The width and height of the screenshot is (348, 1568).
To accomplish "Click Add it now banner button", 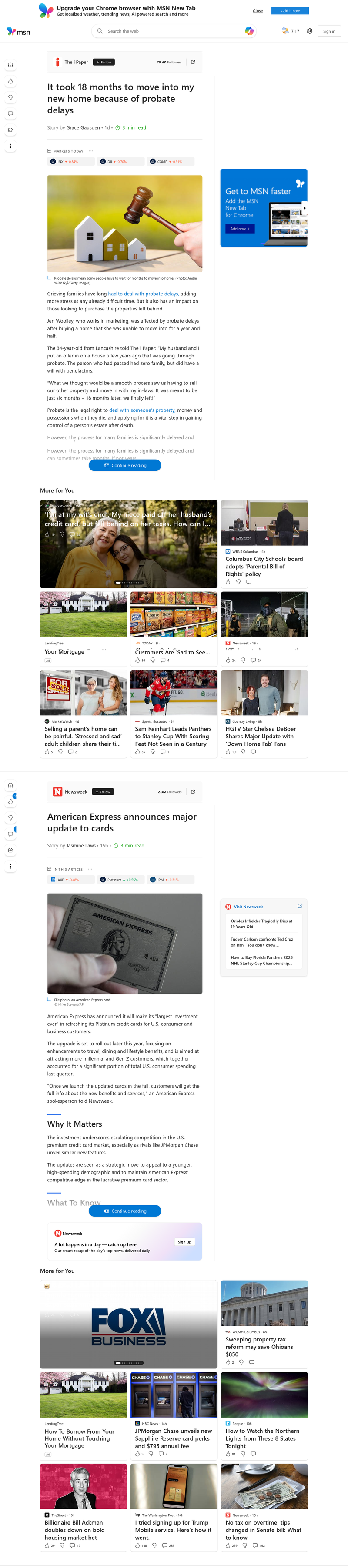I will (290, 10).
